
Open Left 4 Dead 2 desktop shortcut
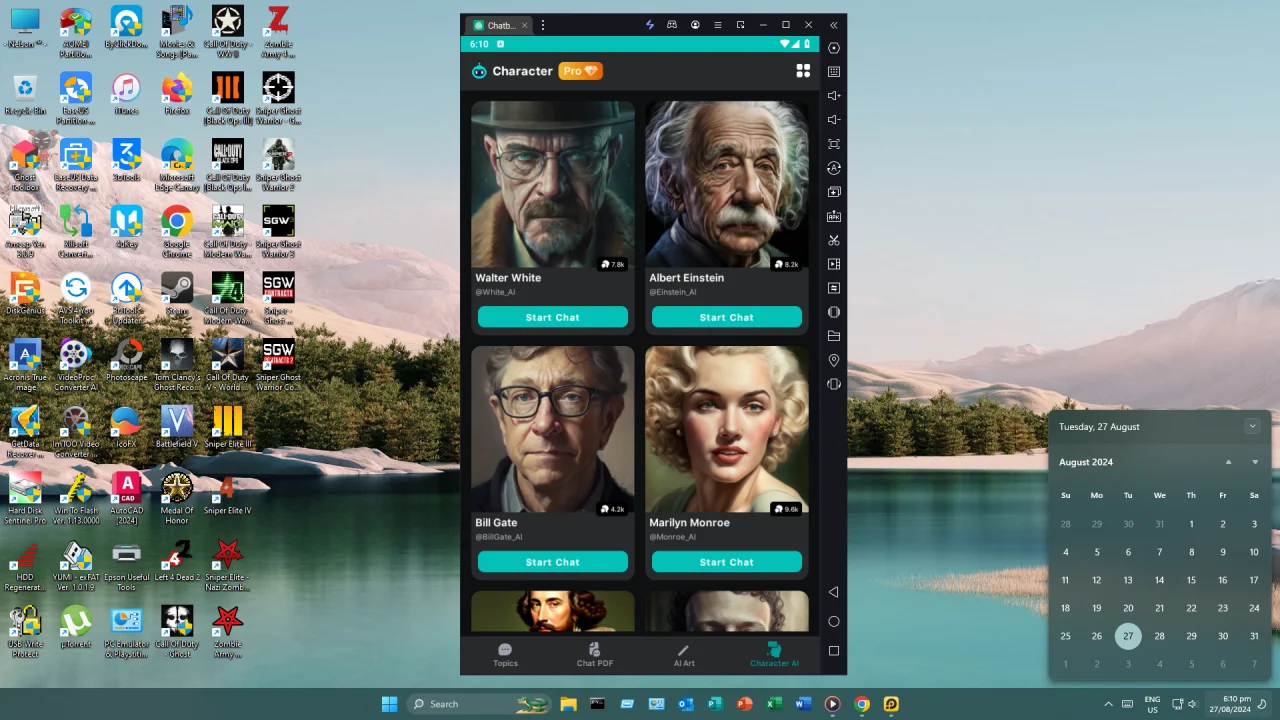click(x=177, y=562)
